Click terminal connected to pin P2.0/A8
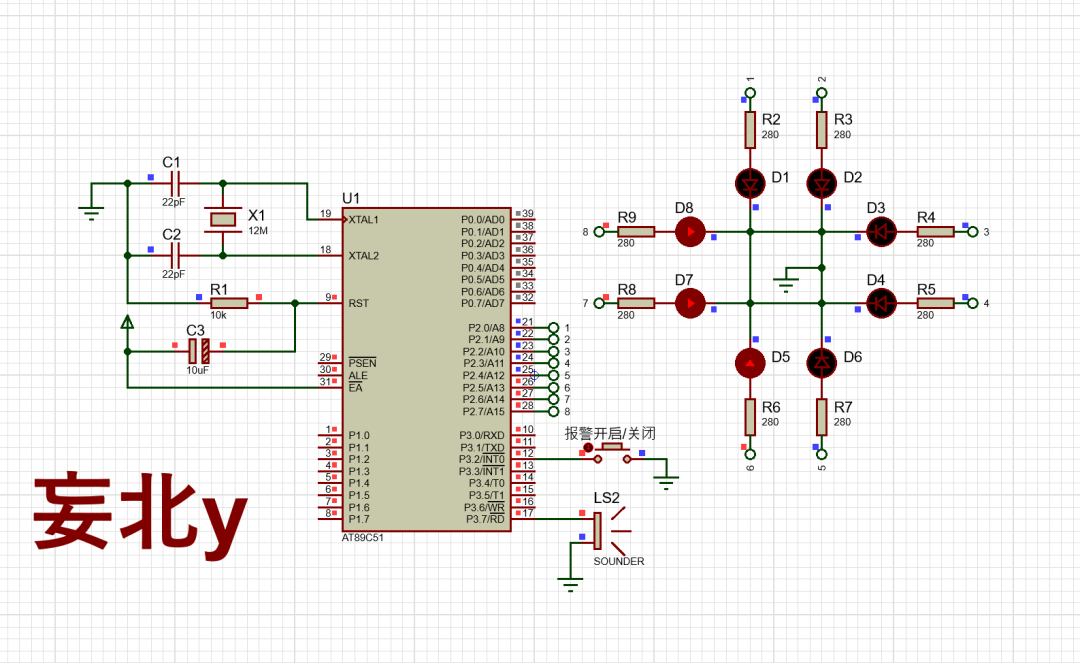The width and height of the screenshot is (1080, 663). click(553, 328)
